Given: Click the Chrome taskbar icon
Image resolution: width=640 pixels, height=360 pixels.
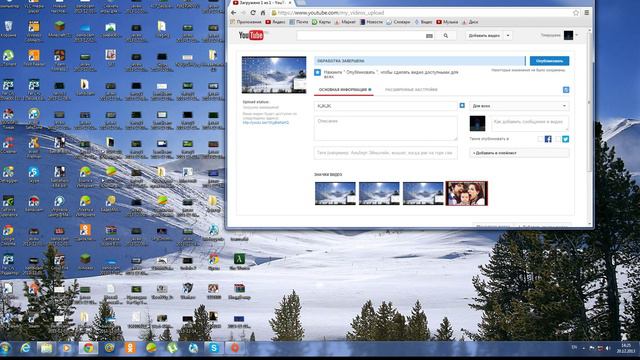Looking at the screenshot, I should (x=88, y=348).
